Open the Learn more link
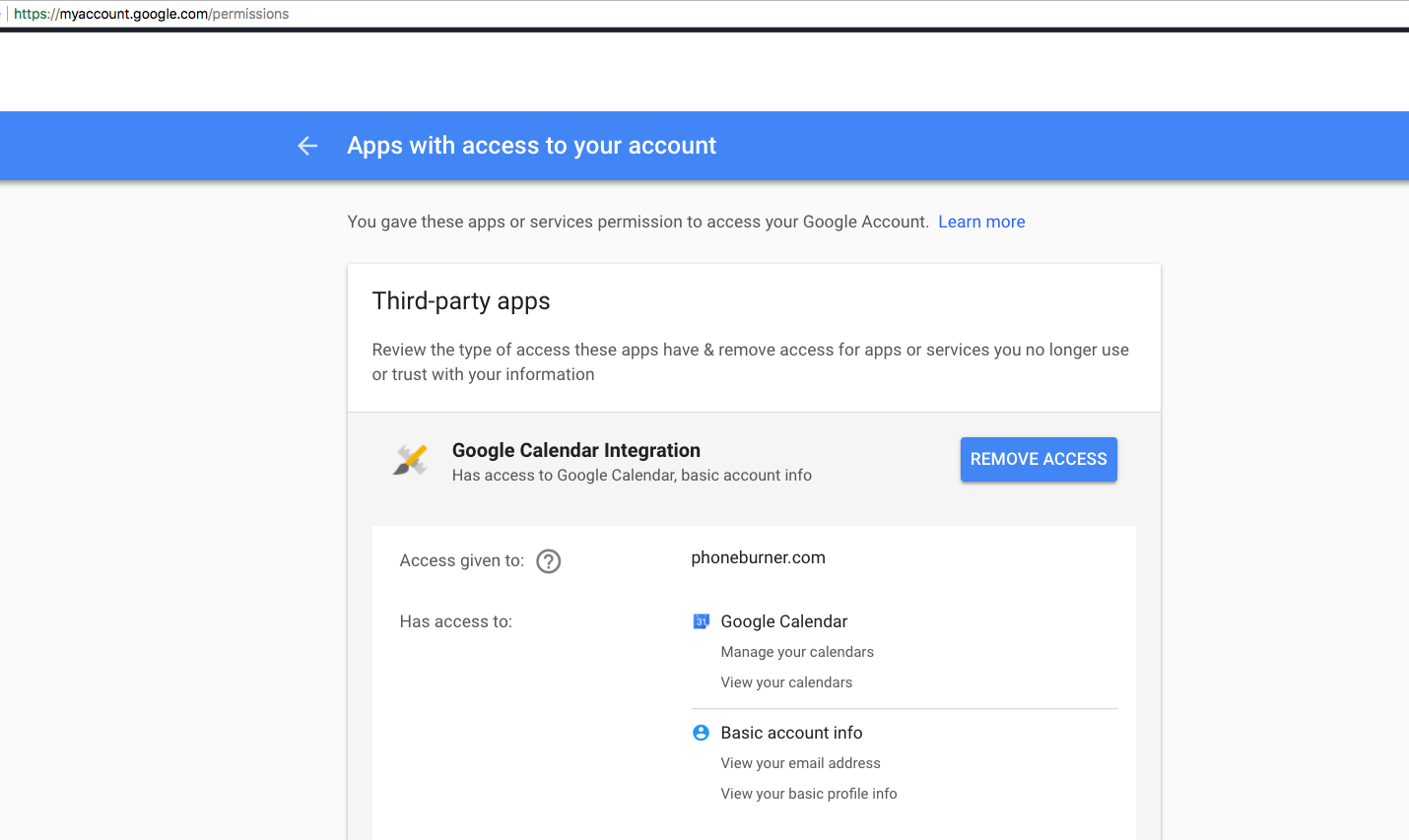Viewport: 1409px width, 840px height. (x=981, y=222)
